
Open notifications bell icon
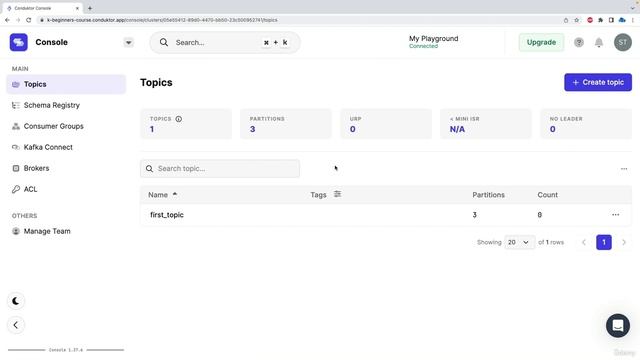(x=599, y=42)
